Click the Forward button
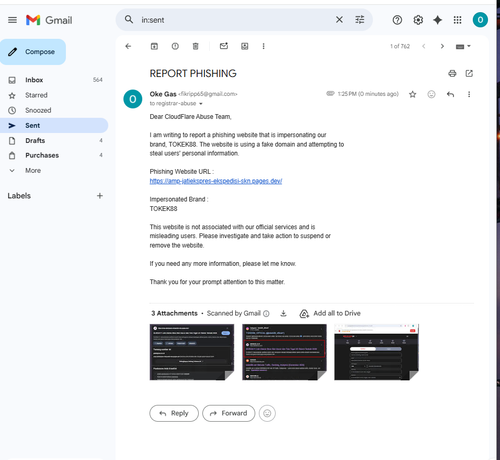Screen dimensions: 500x460 (x=229, y=413)
